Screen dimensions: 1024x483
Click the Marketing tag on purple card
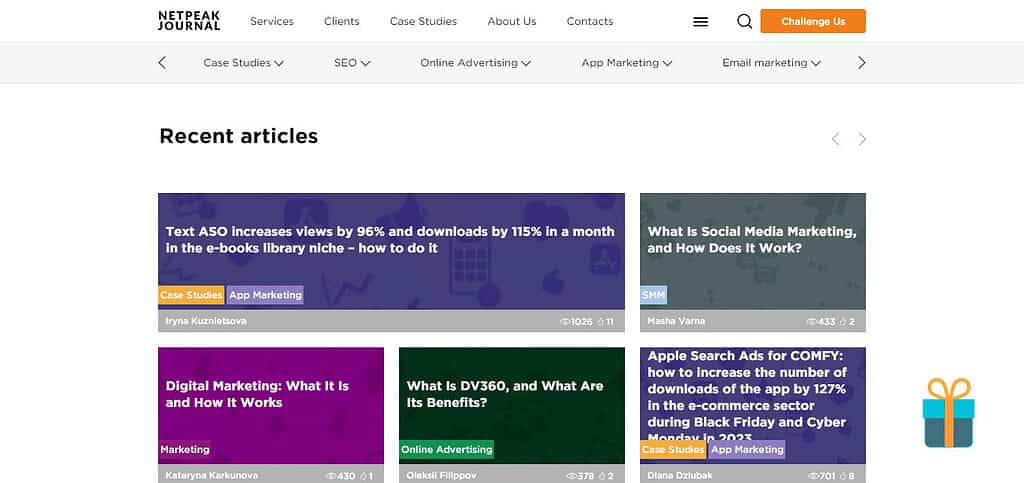click(185, 450)
